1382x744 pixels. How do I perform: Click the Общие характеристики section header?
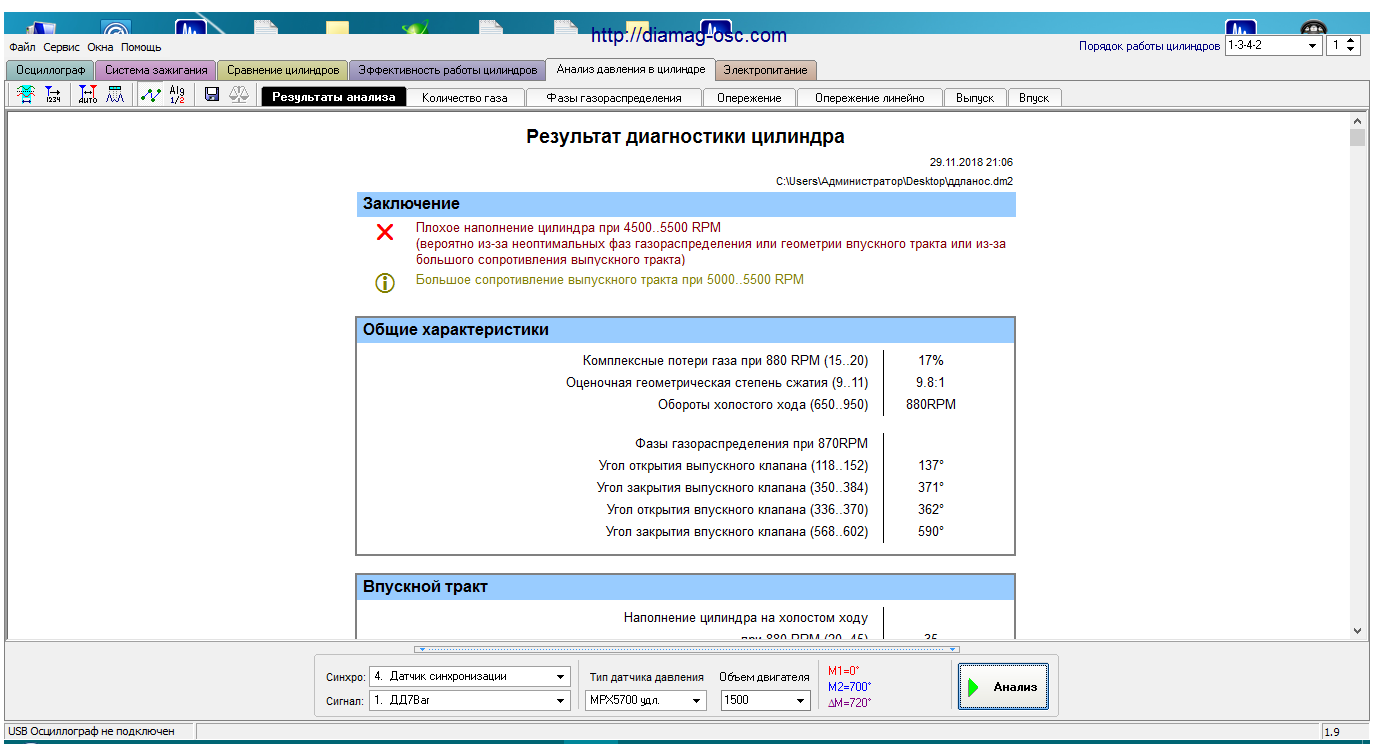pos(686,330)
